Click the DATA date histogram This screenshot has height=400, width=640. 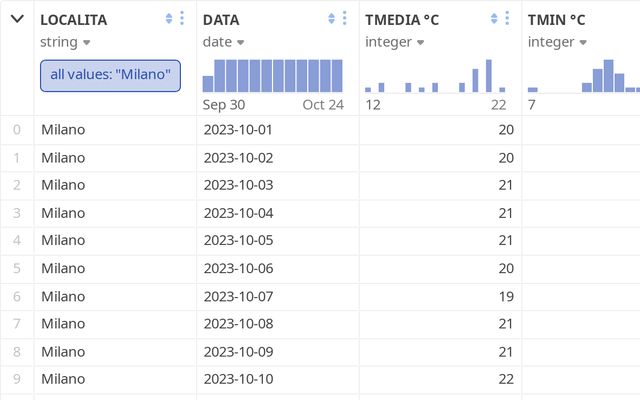[272, 75]
